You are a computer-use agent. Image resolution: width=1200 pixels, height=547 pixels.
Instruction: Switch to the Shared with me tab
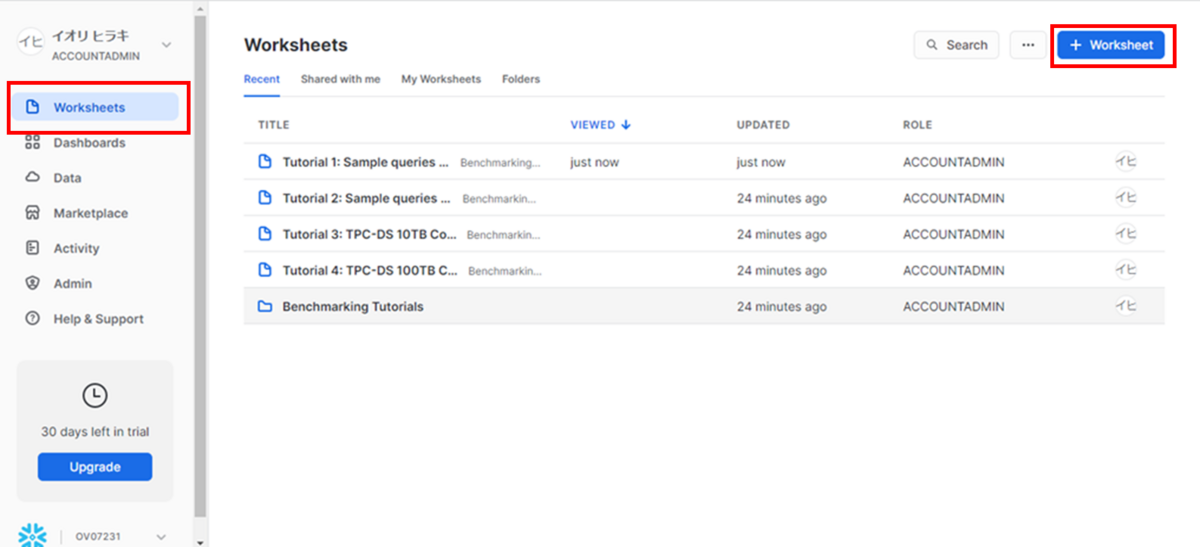pyautogui.click(x=340, y=79)
